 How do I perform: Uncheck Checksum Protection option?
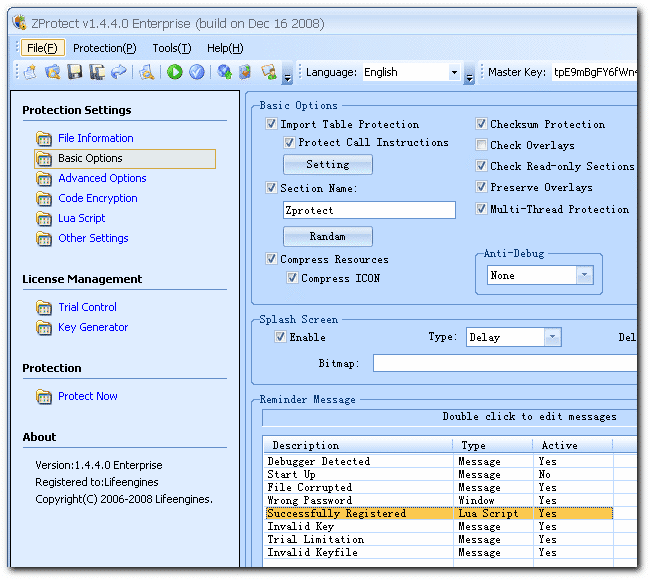click(x=482, y=125)
